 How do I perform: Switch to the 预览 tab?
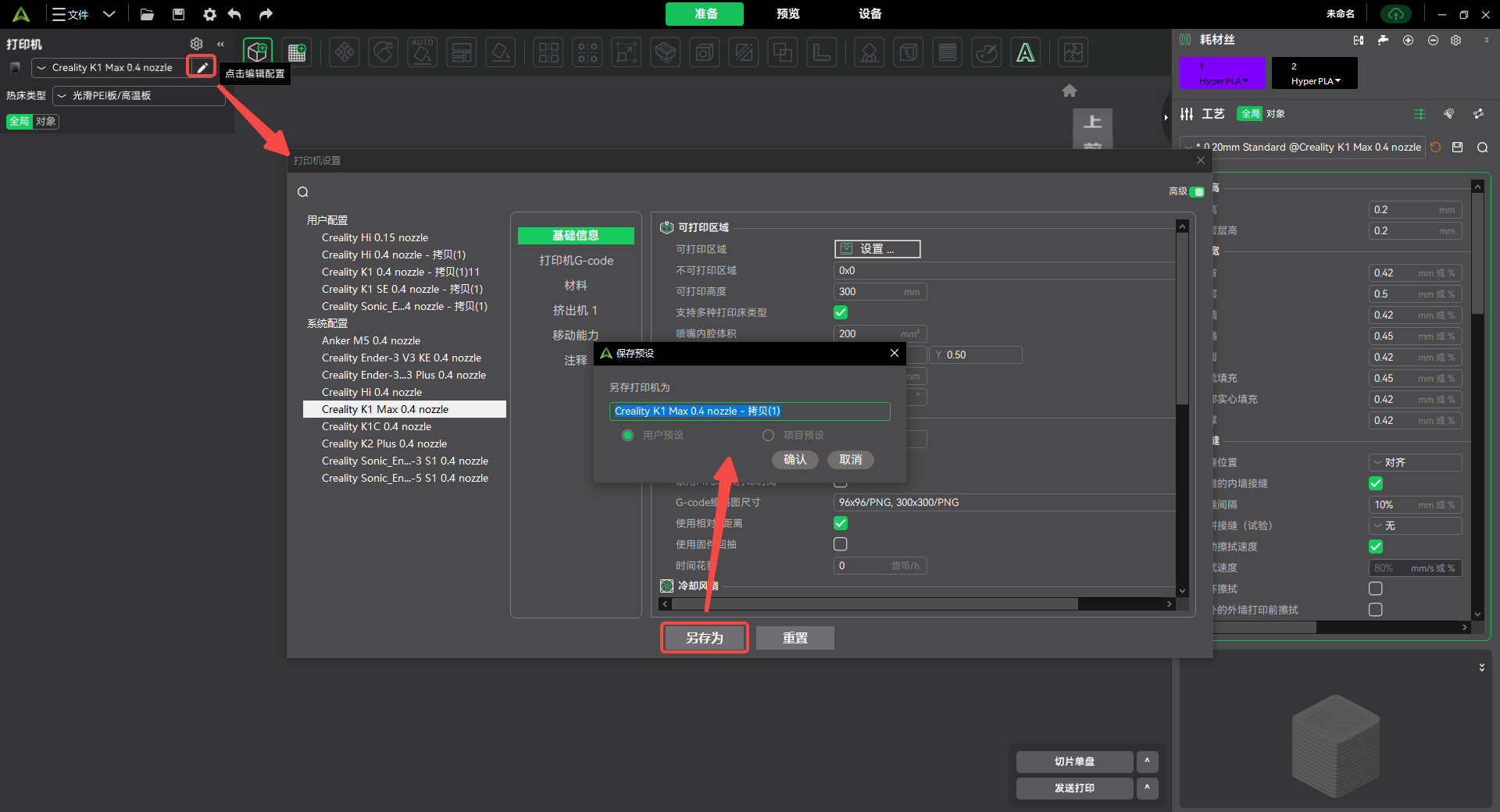[x=787, y=13]
